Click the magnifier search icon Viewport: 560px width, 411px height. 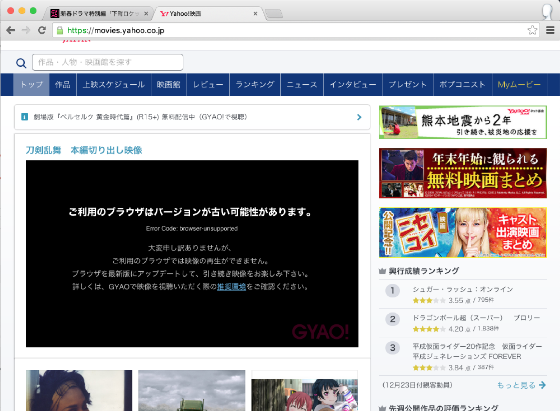pyautogui.click(x=21, y=63)
